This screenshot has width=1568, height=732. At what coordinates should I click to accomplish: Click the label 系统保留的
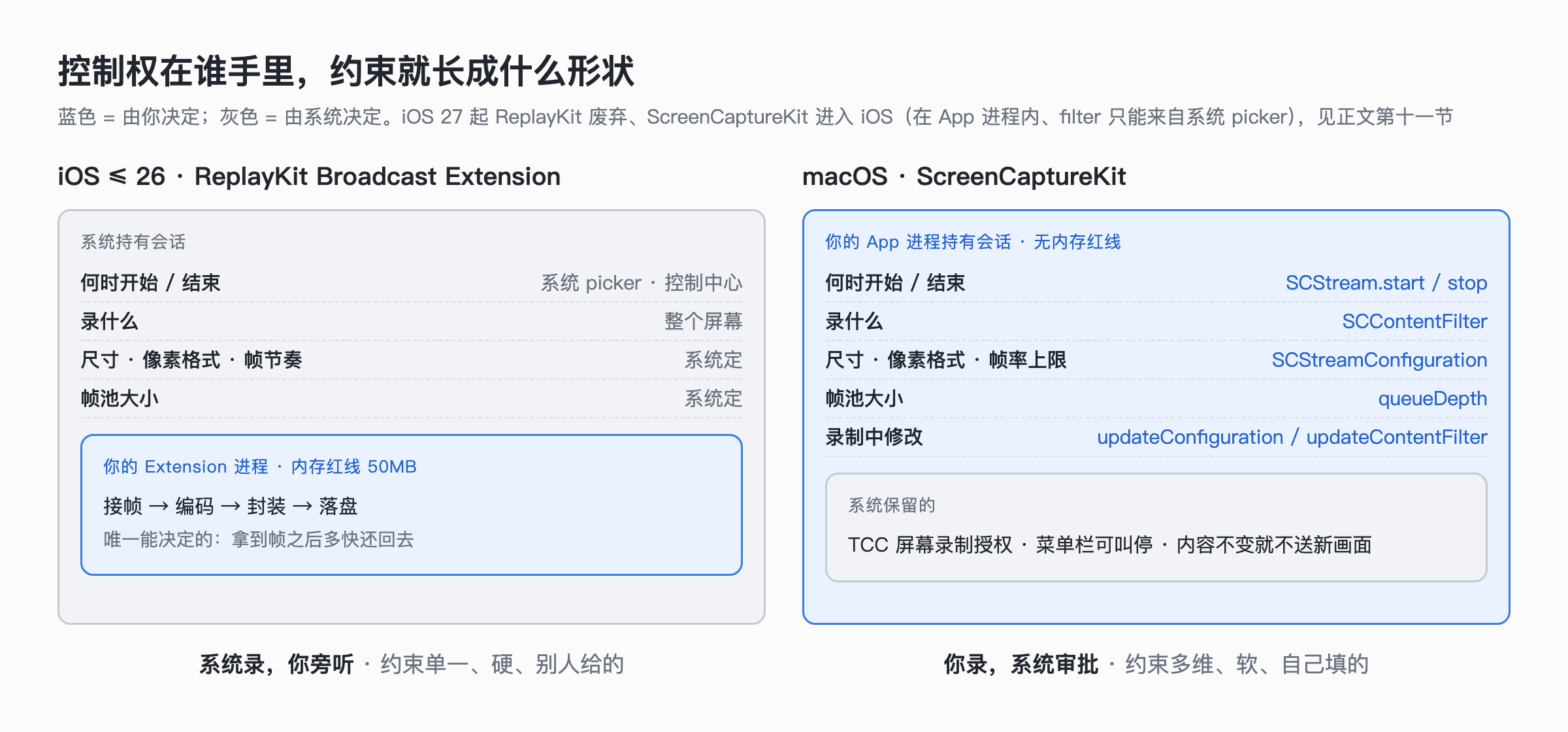tap(892, 505)
